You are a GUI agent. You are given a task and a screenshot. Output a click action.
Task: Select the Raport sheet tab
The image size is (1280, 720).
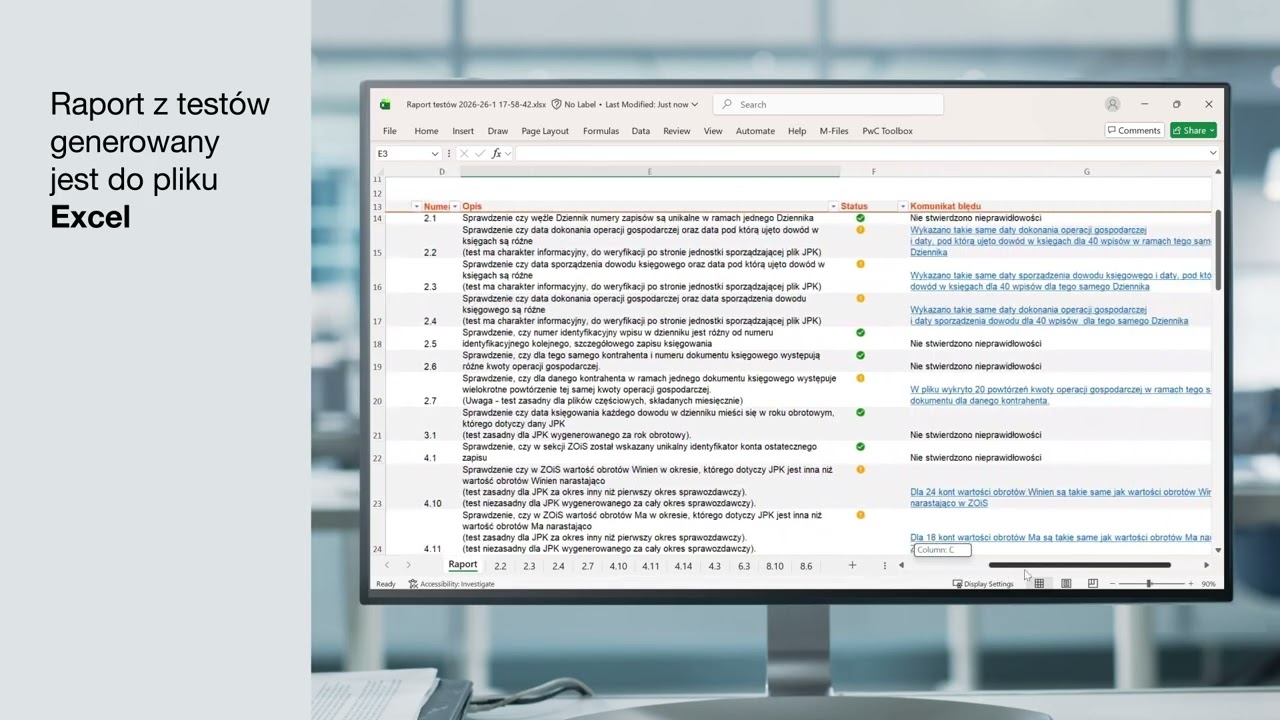point(462,565)
